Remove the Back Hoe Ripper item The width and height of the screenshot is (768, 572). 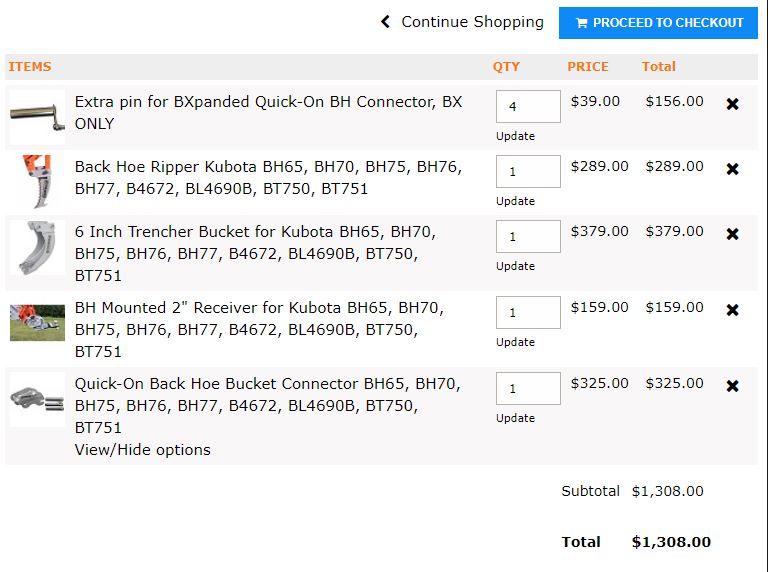tap(732, 169)
